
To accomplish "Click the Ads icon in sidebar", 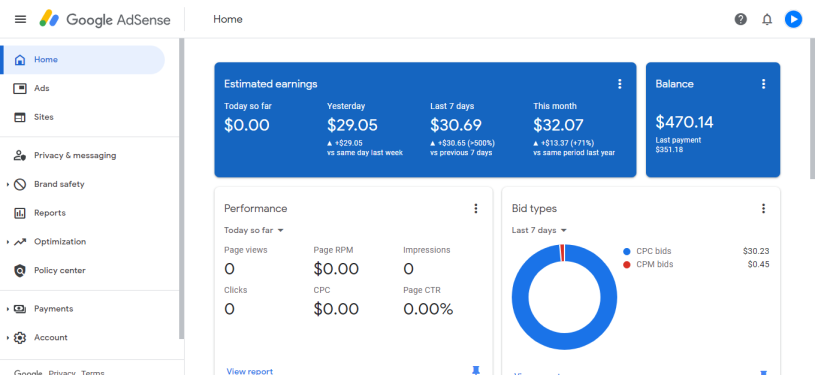I will (20, 88).
